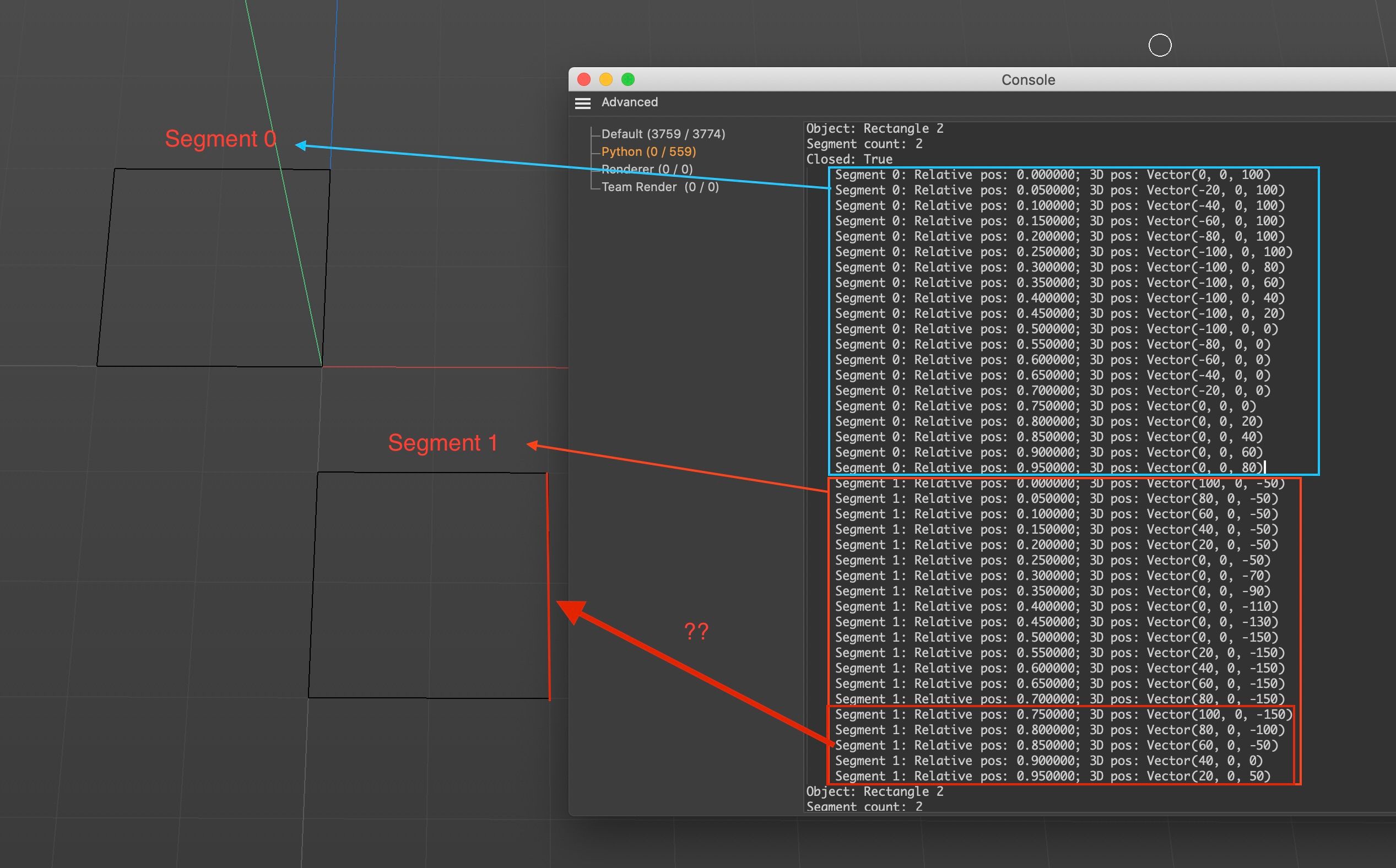Click the red '??' annotation text
This screenshot has width=1396, height=868.
tap(696, 632)
